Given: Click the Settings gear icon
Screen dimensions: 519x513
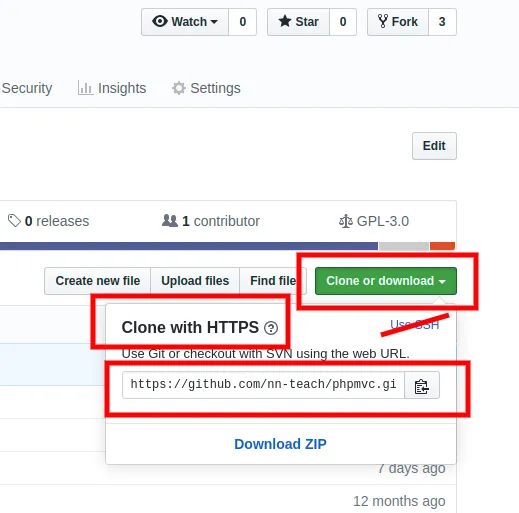Looking at the screenshot, I should click(x=179, y=88).
